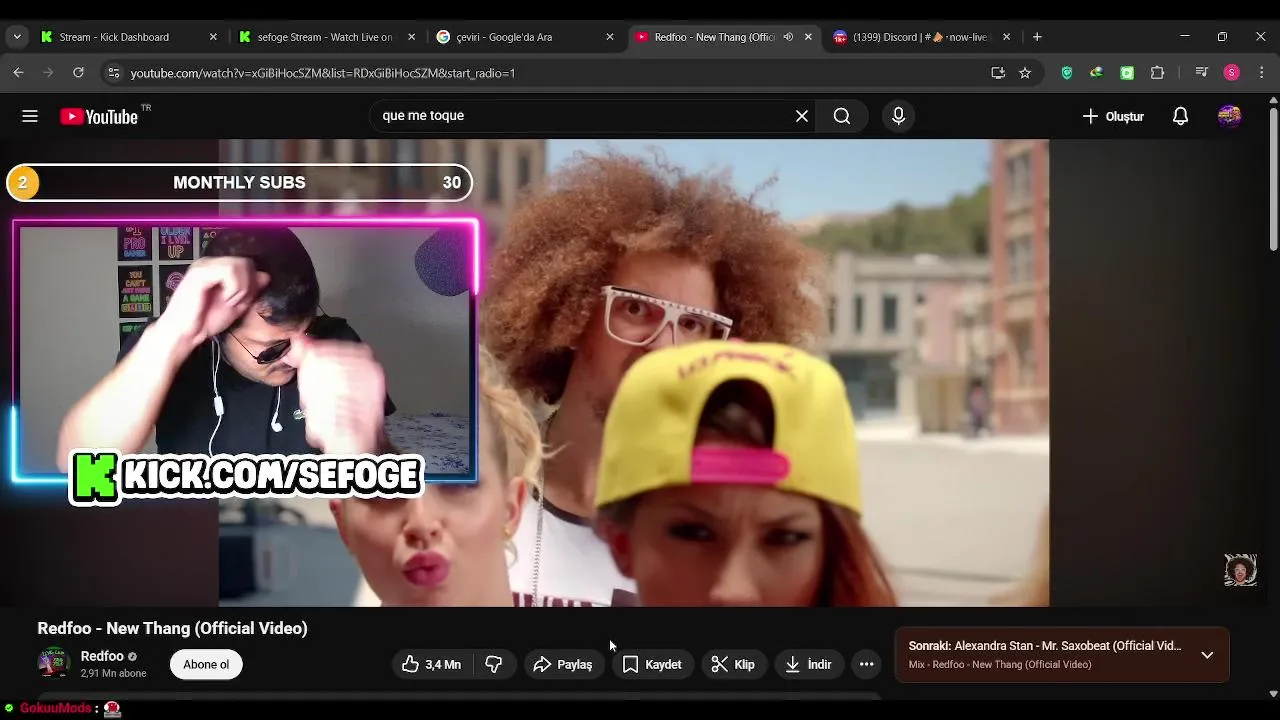Click Sonraki: Alexandra Stan - Mr. Saxobeat text

click(x=1045, y=646)
